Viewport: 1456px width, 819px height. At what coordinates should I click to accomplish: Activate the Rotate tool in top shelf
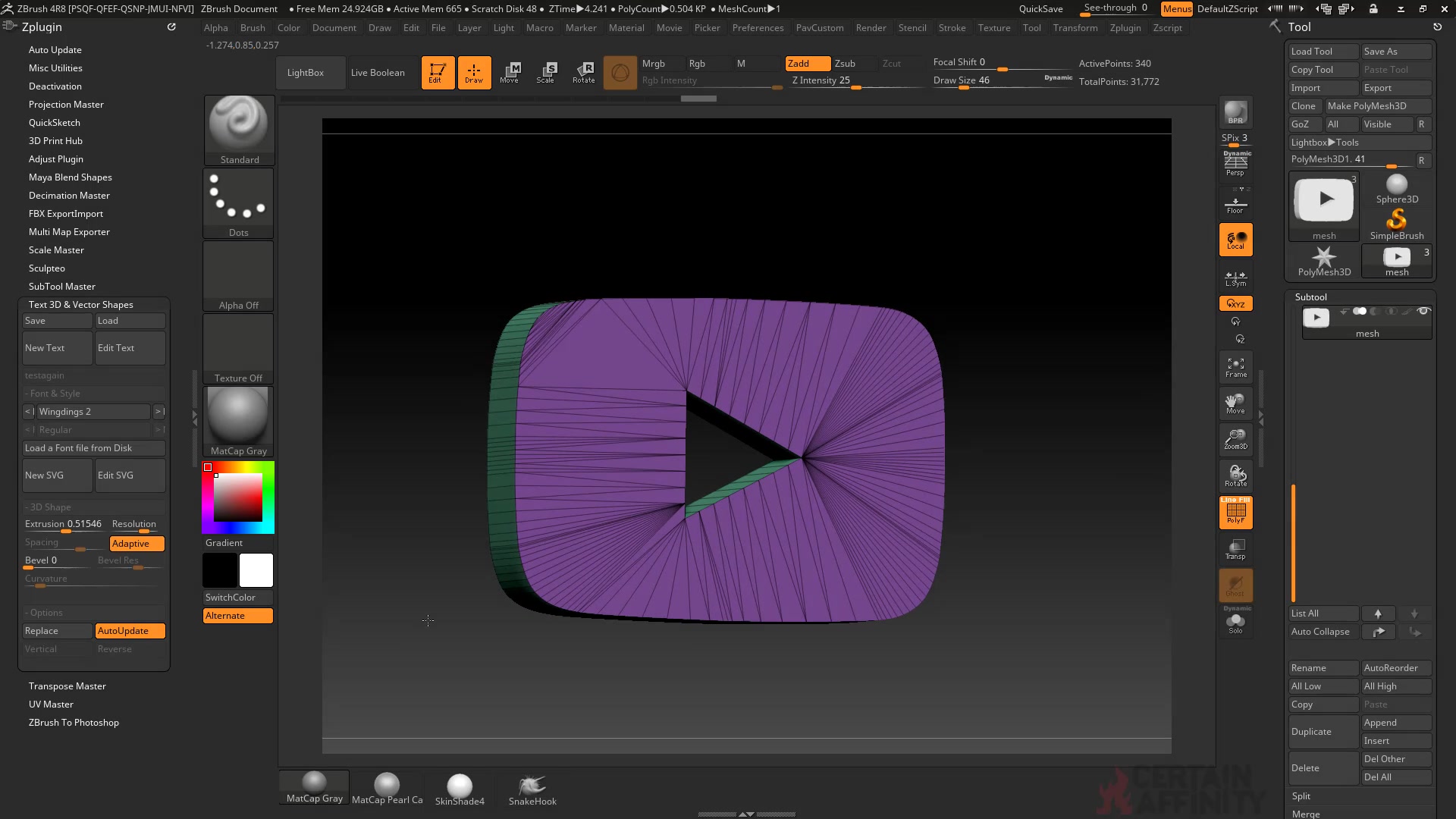click(583, 73)
